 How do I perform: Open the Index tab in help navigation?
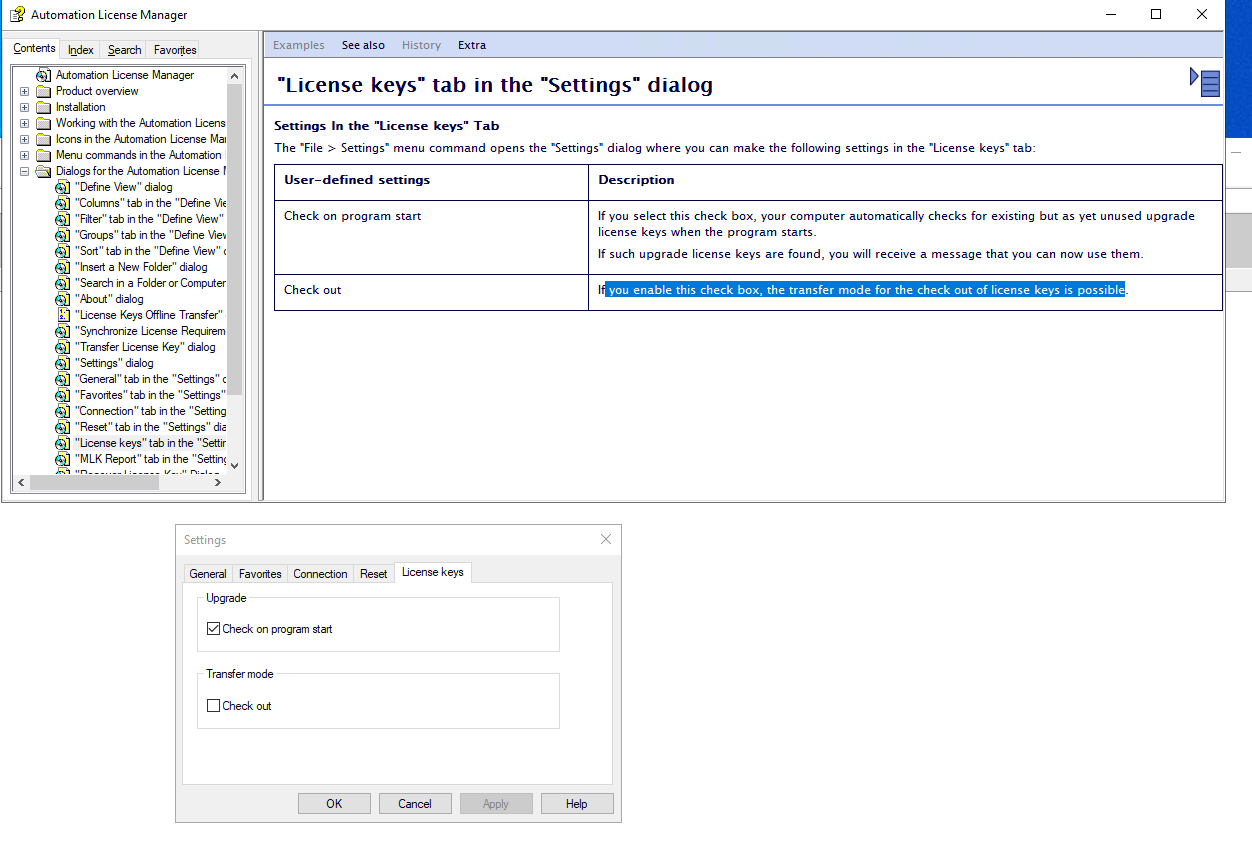[x=81, y=50]
